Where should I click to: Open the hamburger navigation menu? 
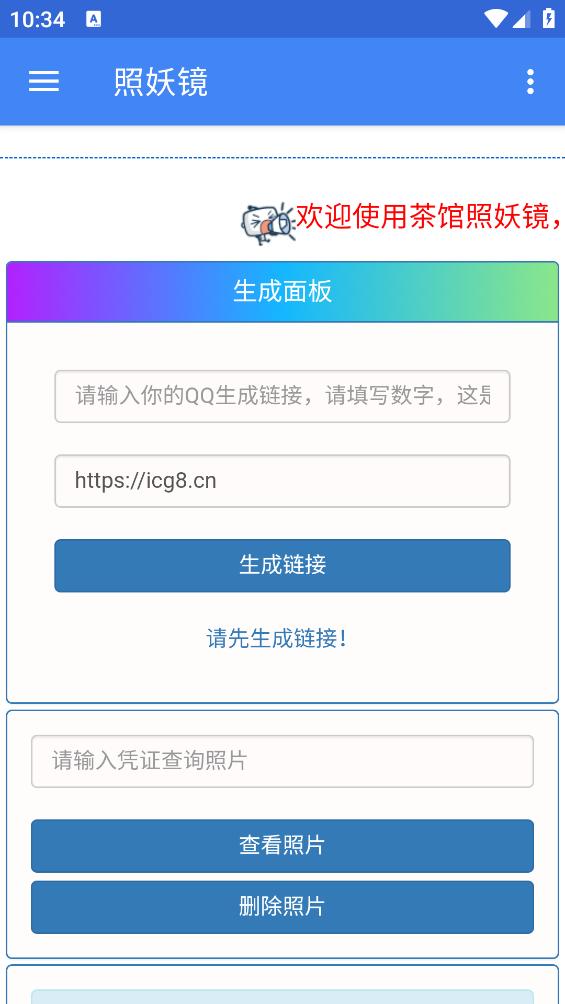point(44,81)
